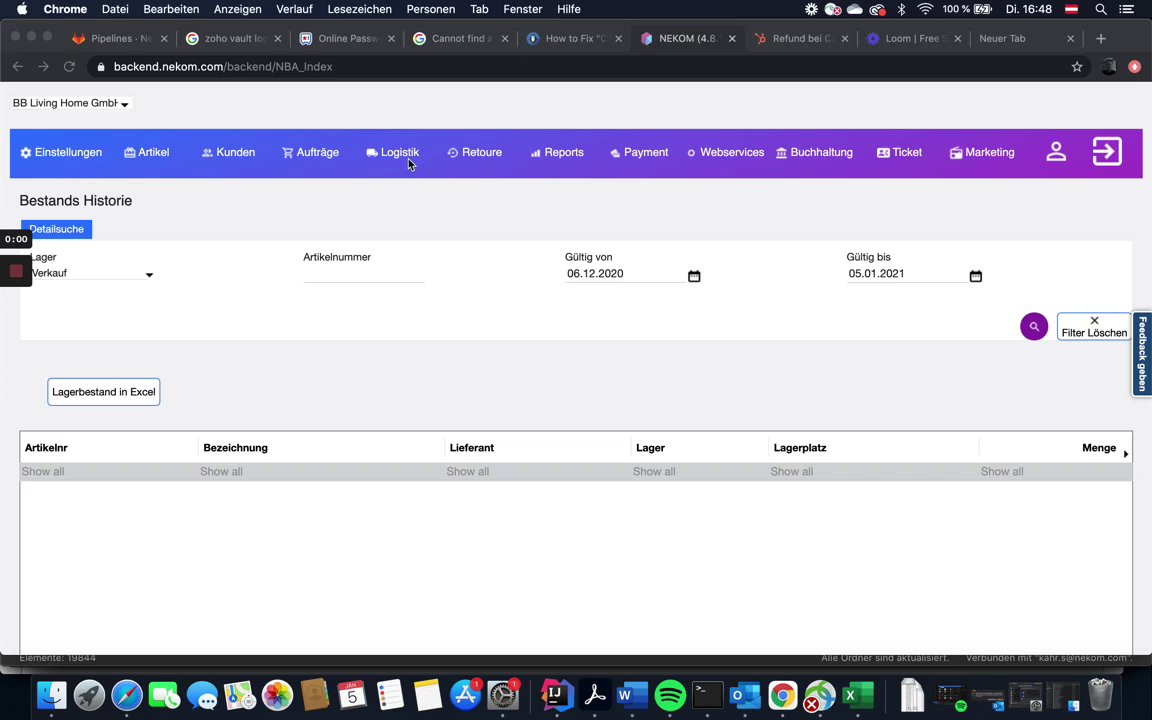The width and height of the screenshot is (1152, 720).
Task: Click the Show all filter under Lager column
Action: pos(699,472)
